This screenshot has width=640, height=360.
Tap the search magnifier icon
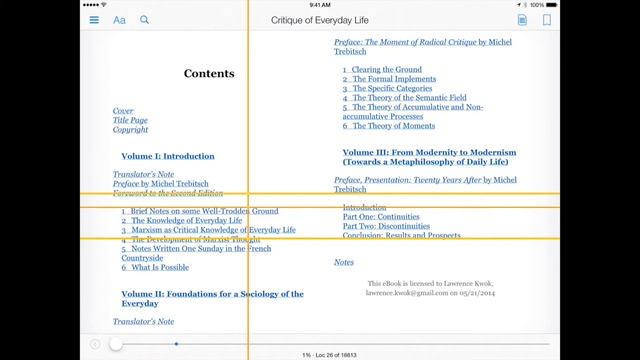[x=144, y=20]
